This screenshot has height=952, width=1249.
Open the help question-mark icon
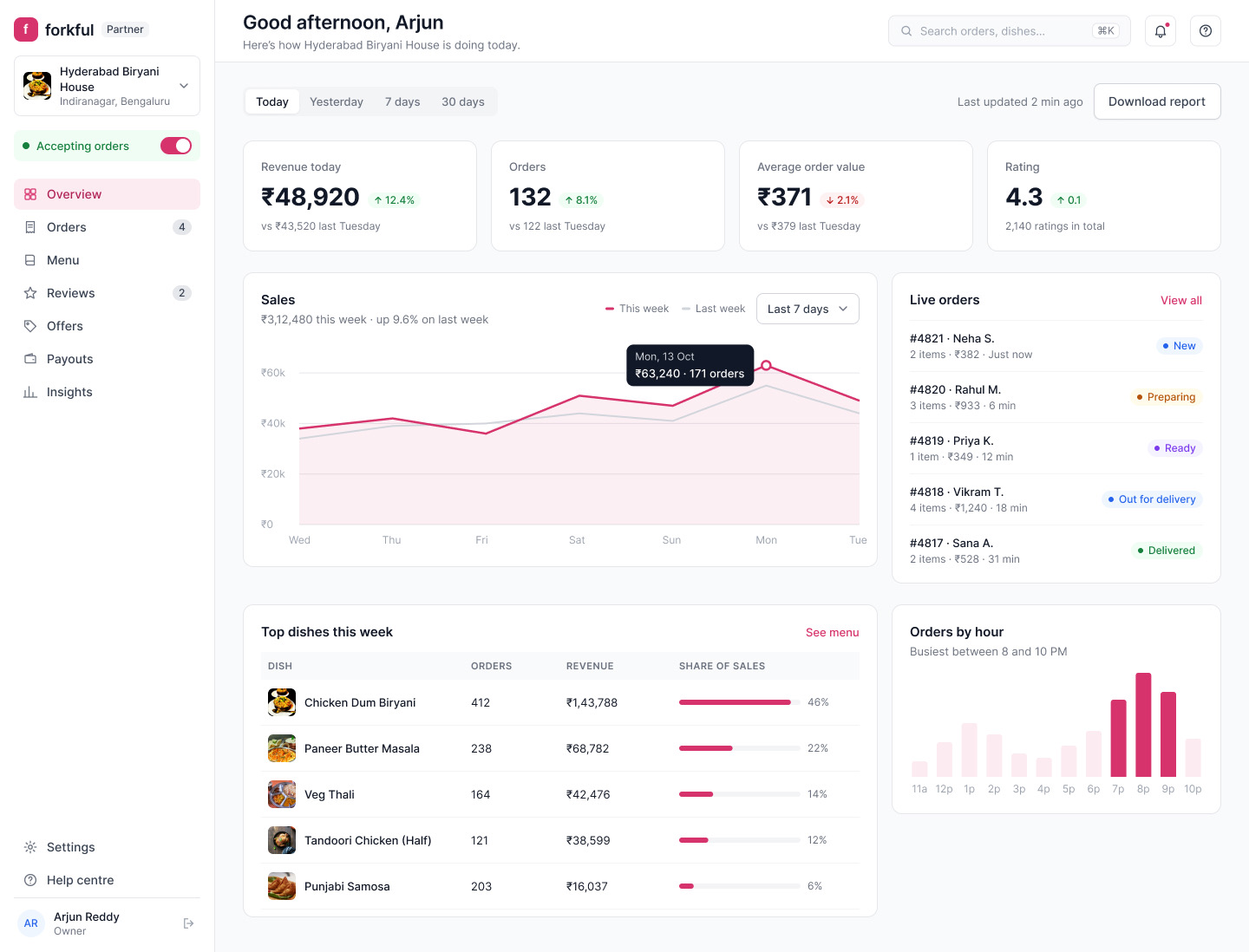coord(1206,31)
